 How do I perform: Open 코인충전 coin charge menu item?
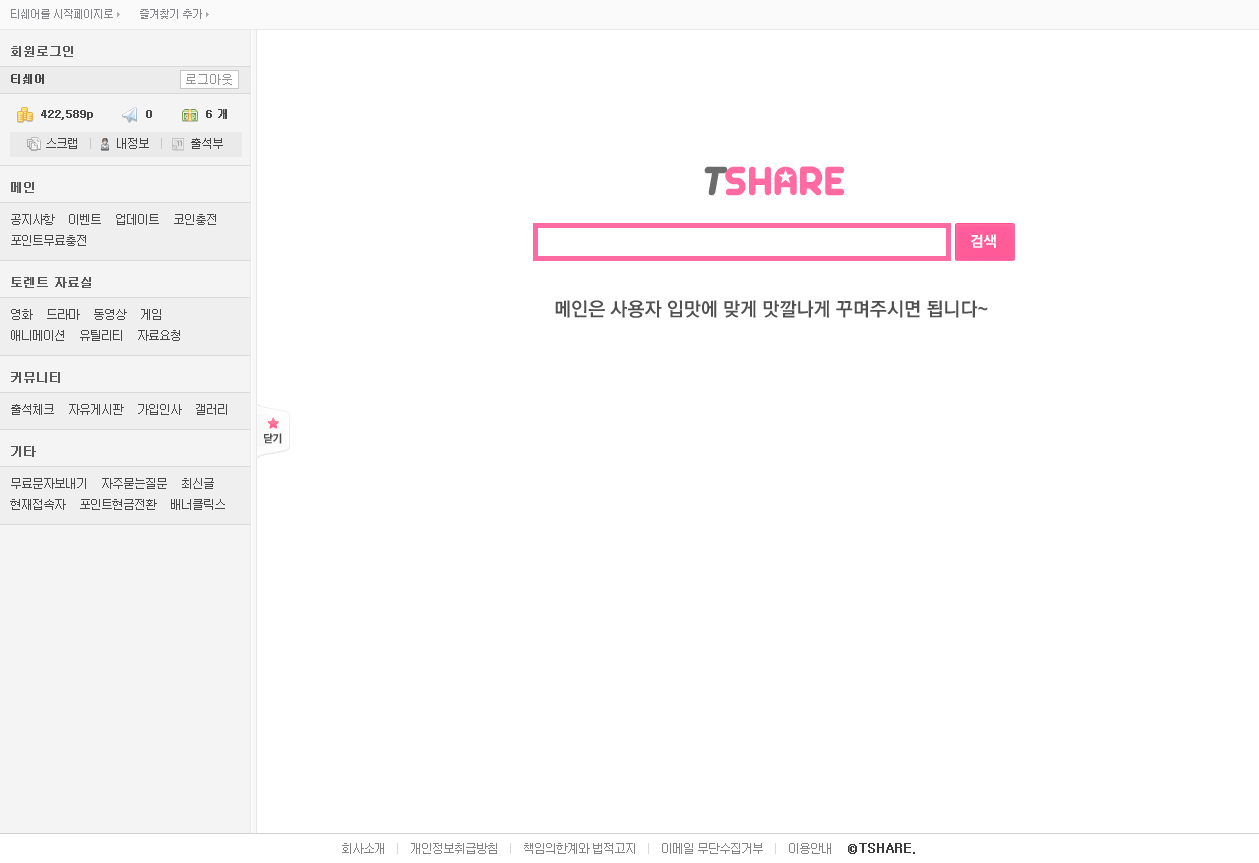point(195,220)
